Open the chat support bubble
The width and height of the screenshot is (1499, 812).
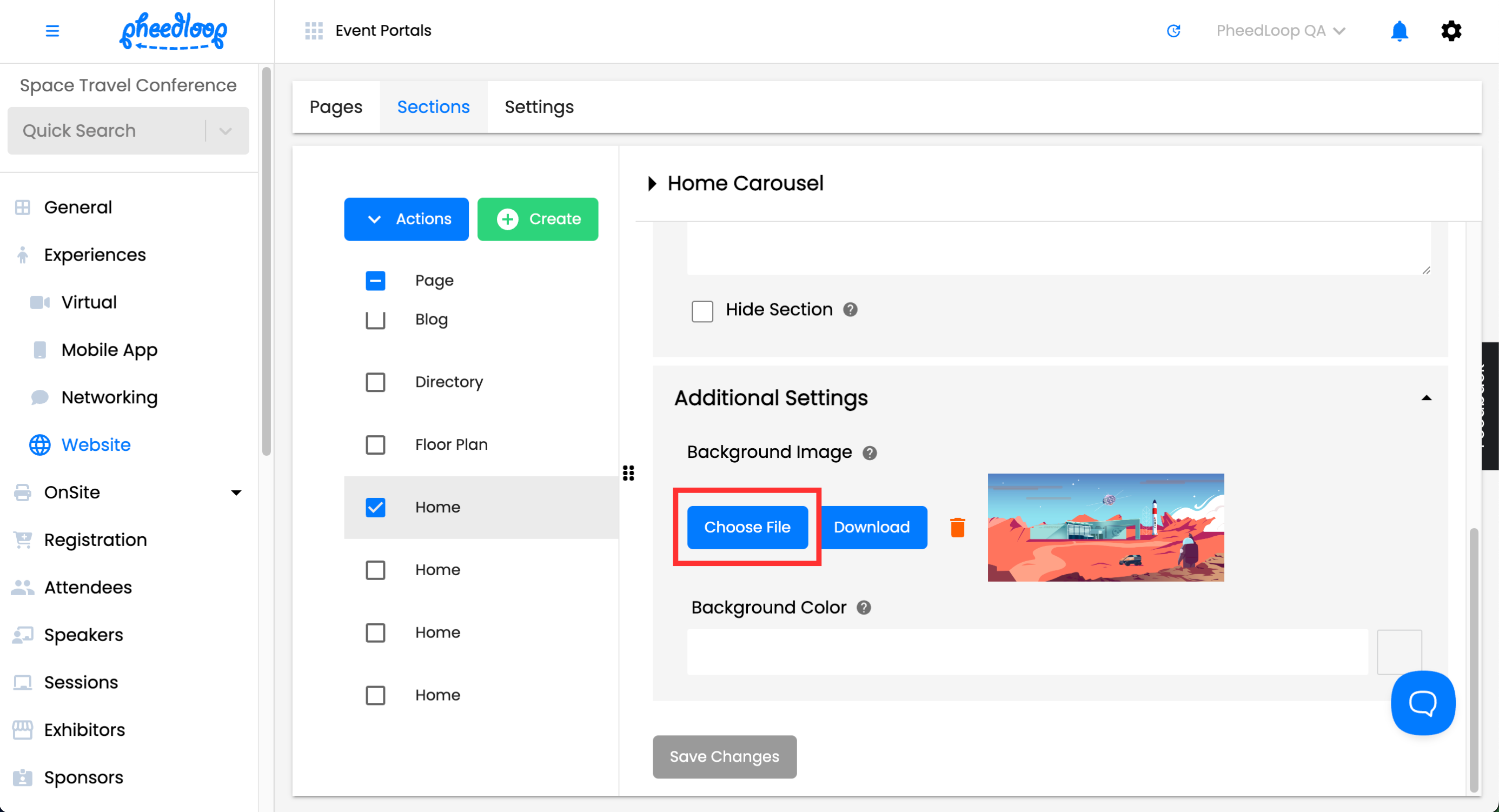(1423, 703)
